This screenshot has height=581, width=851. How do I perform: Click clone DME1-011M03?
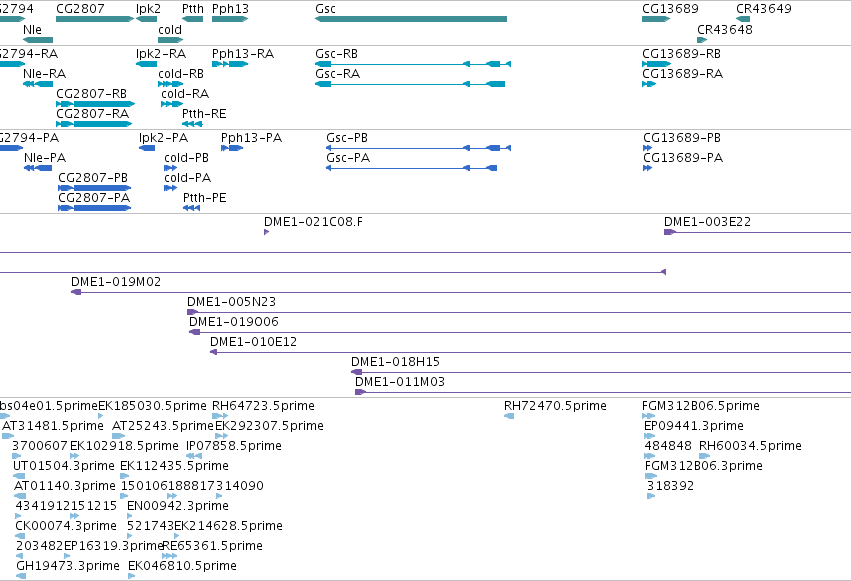(x=399, y=382)
